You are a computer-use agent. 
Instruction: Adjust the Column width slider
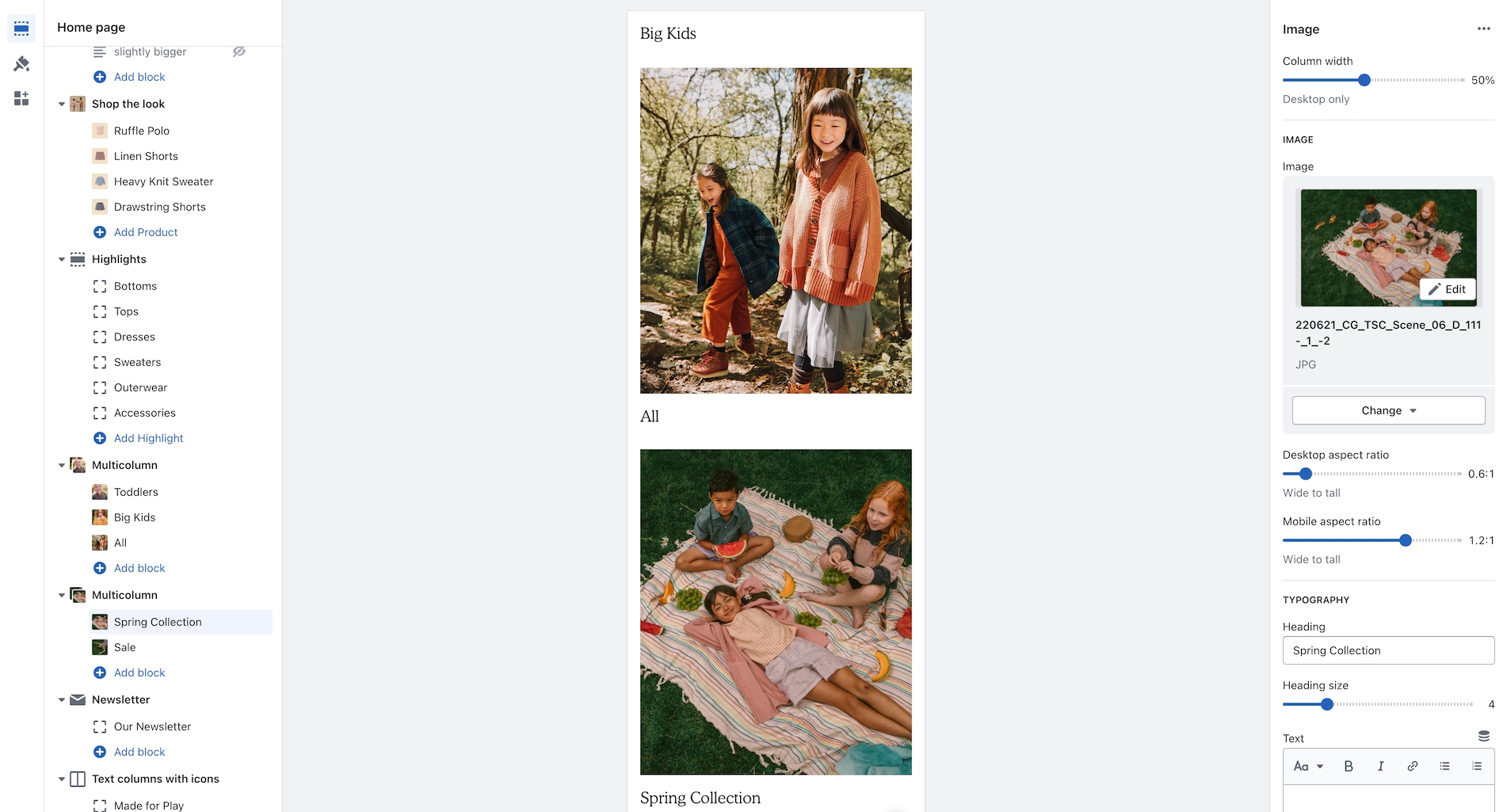point(1364,80)
